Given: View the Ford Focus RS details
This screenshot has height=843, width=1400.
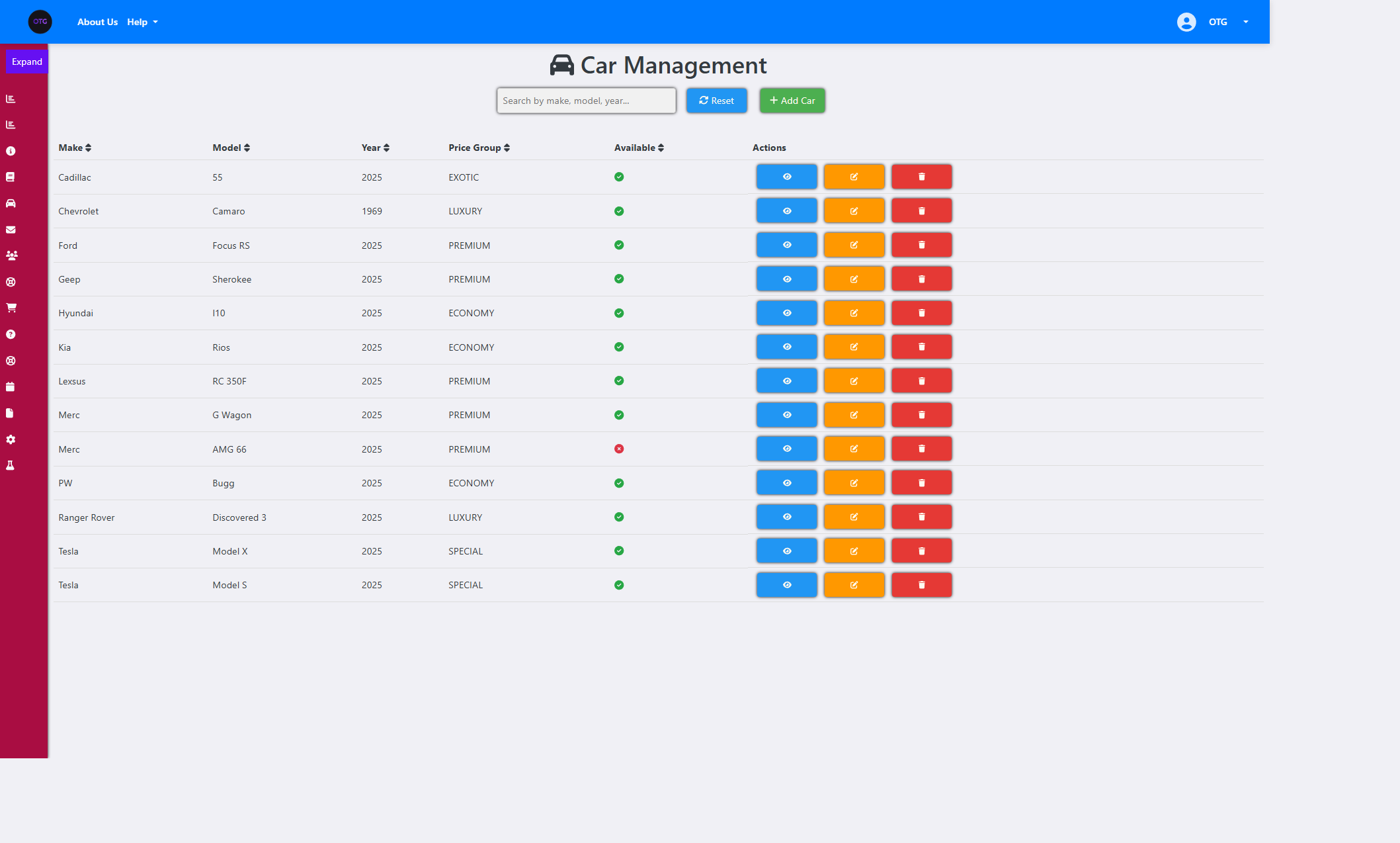Looking at the screenshot, I should point(787,245).
